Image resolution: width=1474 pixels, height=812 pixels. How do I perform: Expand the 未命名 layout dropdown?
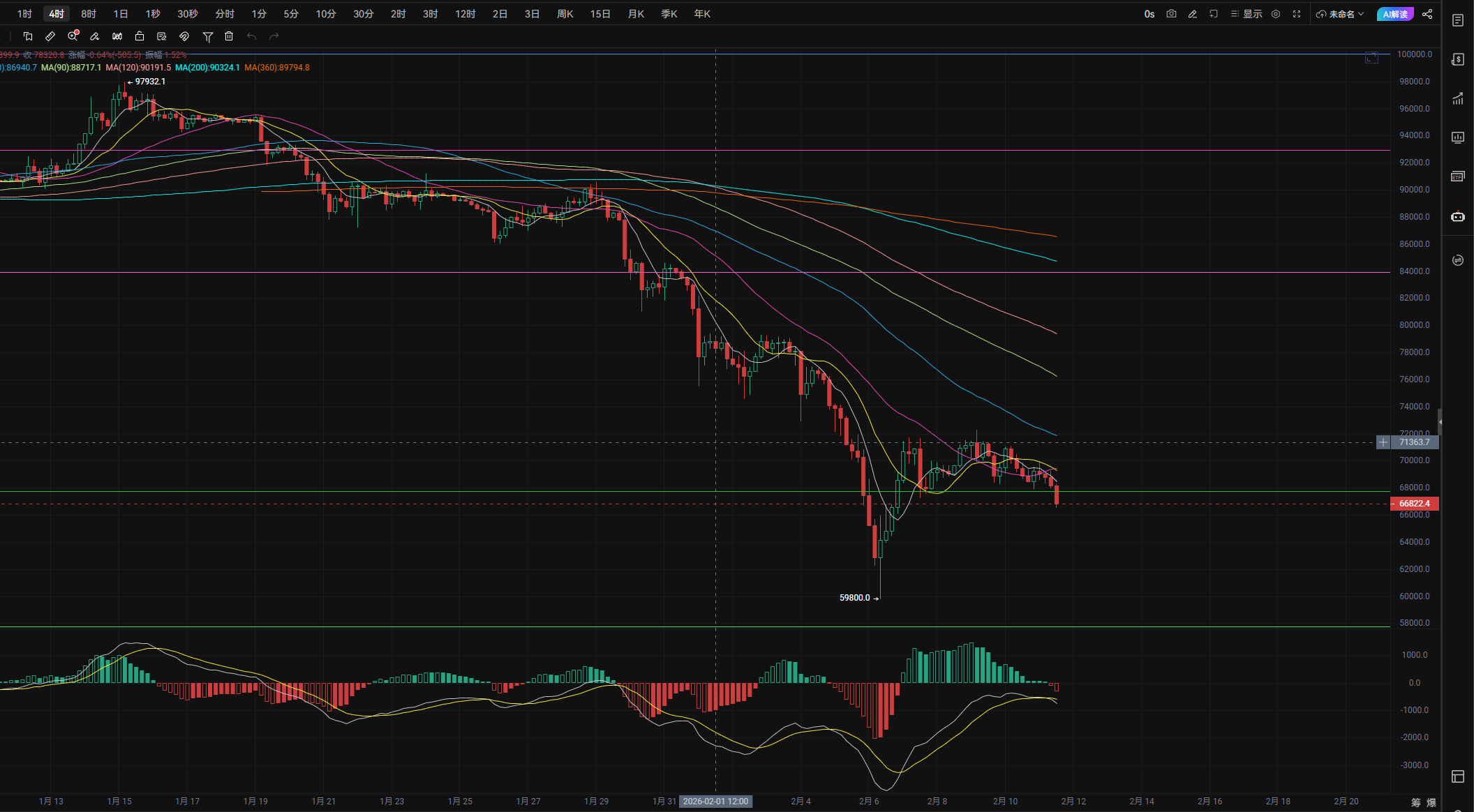[x=1340, y=14]
